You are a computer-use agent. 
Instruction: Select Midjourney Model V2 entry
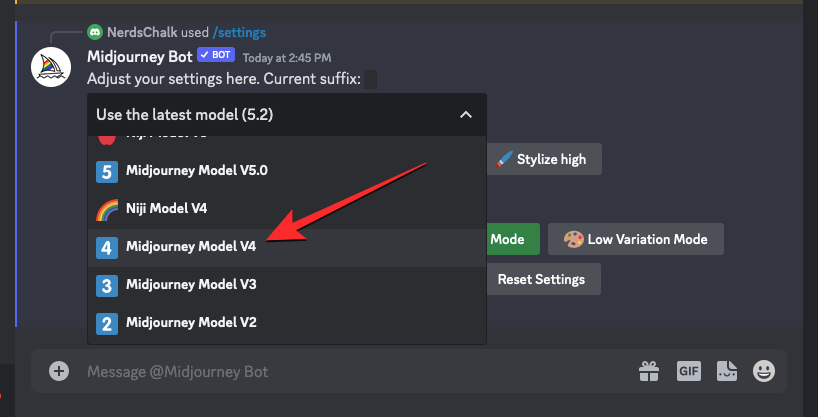point(287,324)
